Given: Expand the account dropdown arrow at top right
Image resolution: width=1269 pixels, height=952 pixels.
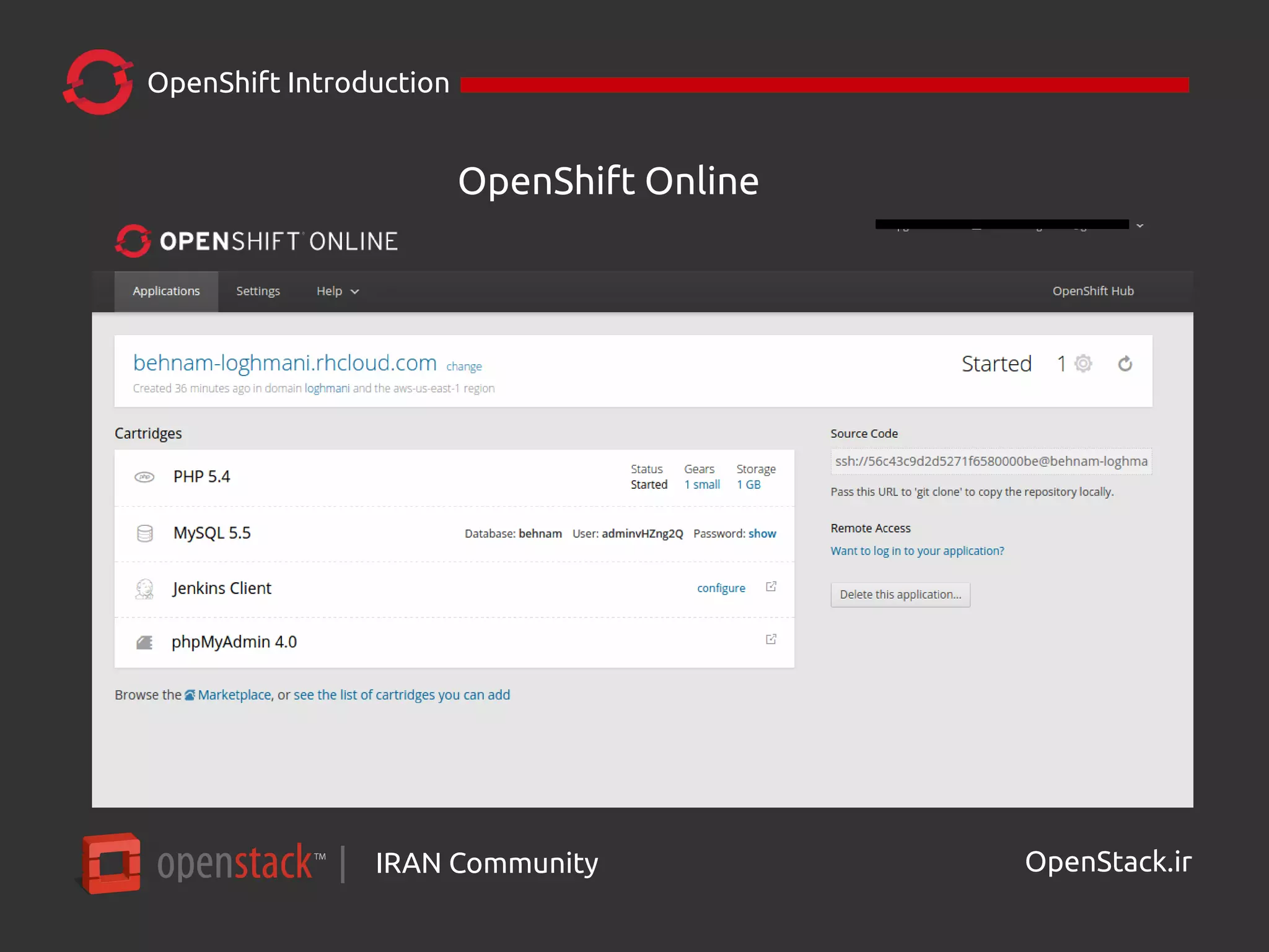Looking at the screenshot, I should click(1140, 225).
